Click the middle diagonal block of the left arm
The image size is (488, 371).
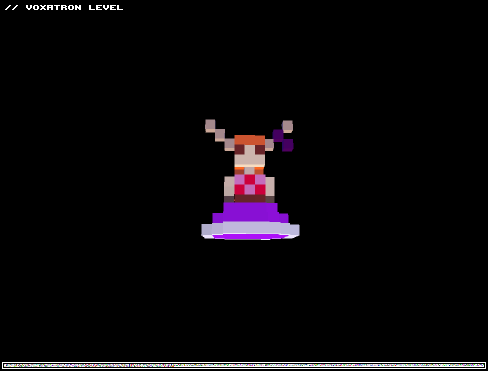point(220,135)
